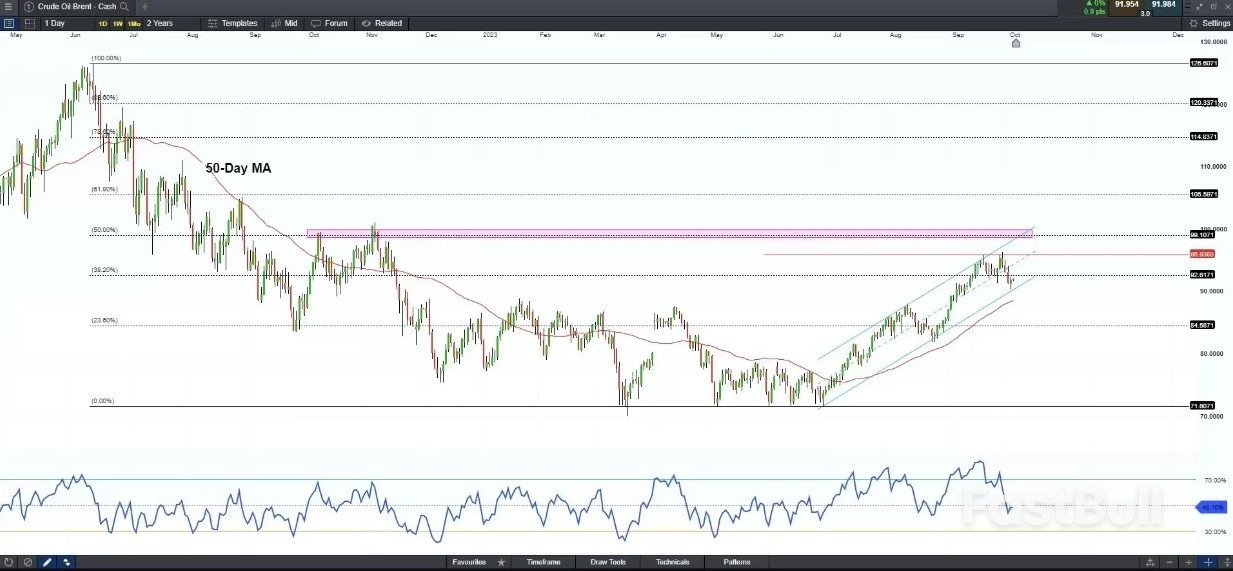
Task: Click the red 95.0383 price tag
Action: [x=1203, y=254]
